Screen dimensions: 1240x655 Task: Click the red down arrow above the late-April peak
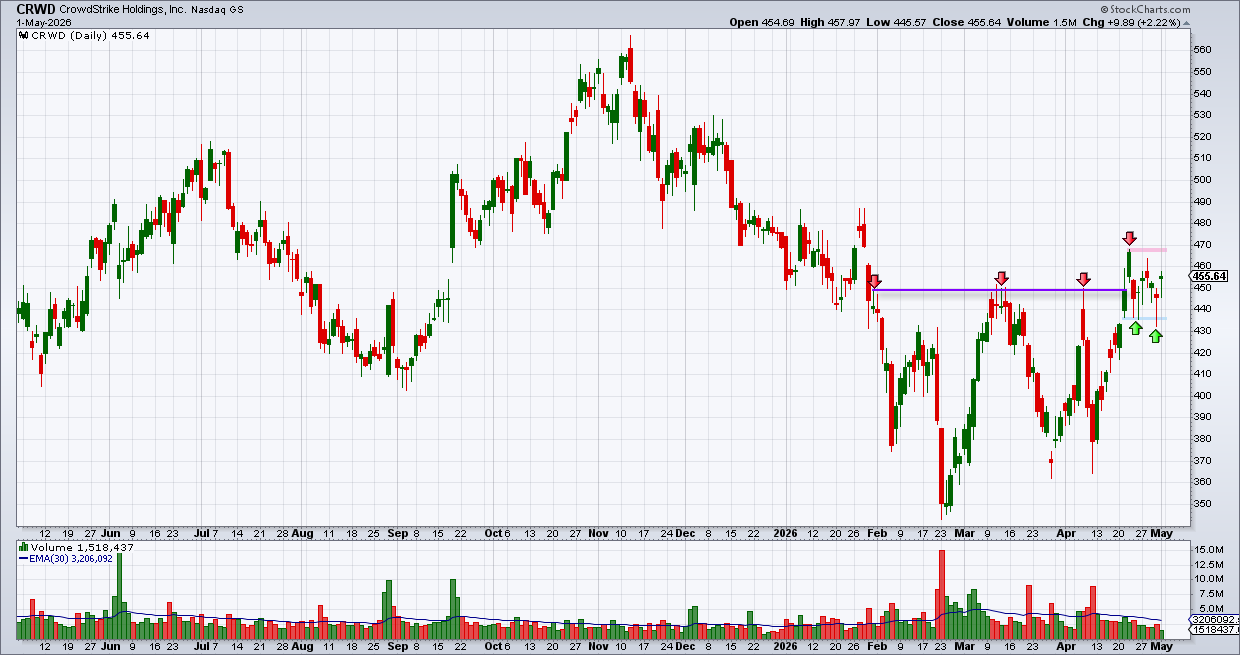[x=1129, y=239]
